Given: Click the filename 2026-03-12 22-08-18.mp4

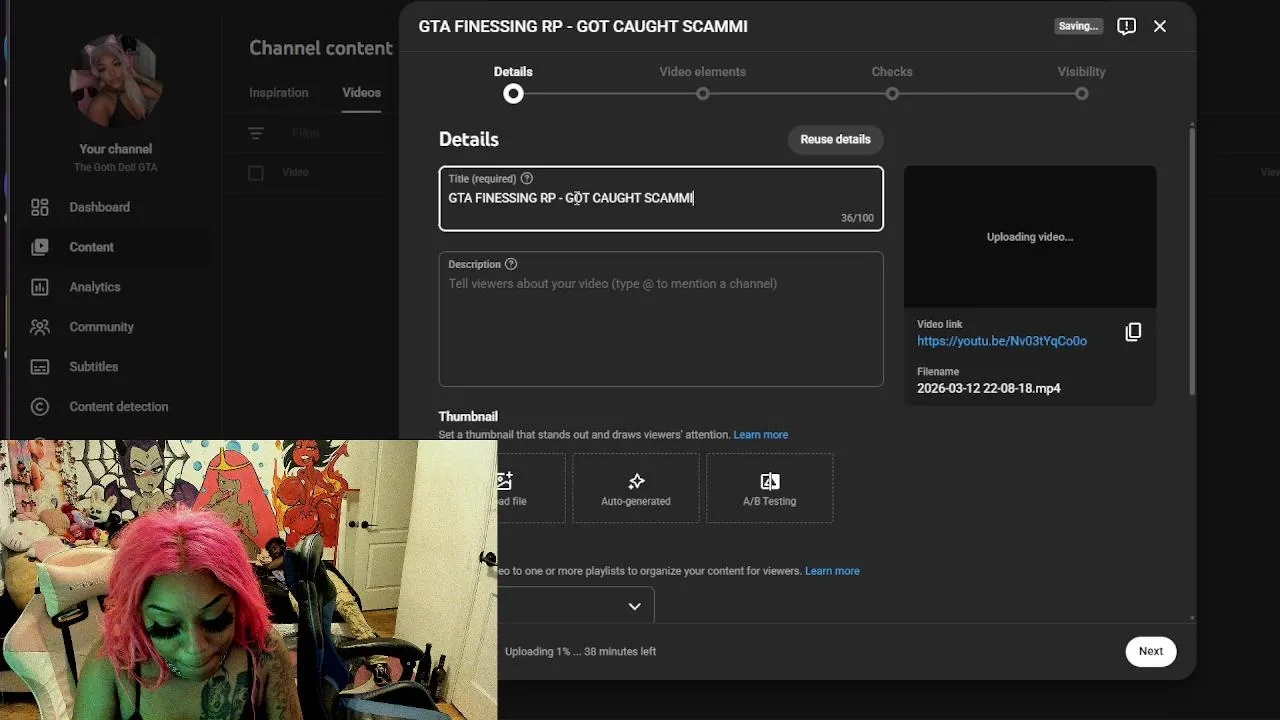Looking at the screenshot, I should pos(989,388).
